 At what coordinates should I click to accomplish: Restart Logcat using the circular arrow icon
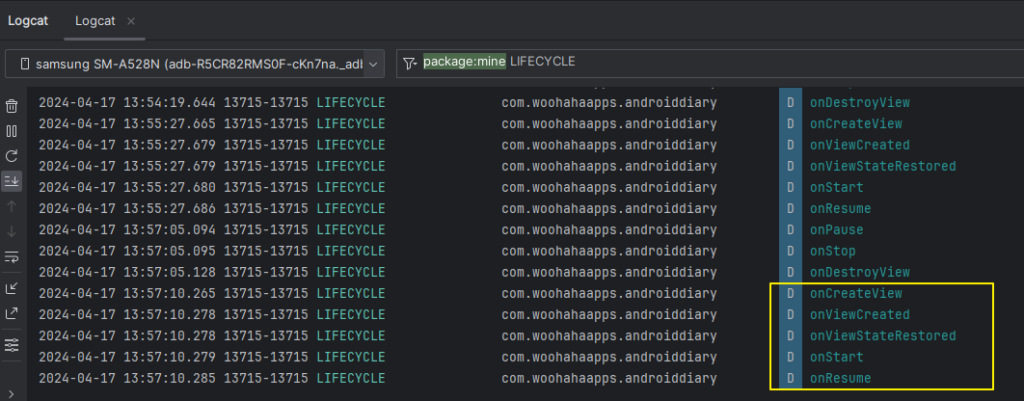tap(12, 156)
